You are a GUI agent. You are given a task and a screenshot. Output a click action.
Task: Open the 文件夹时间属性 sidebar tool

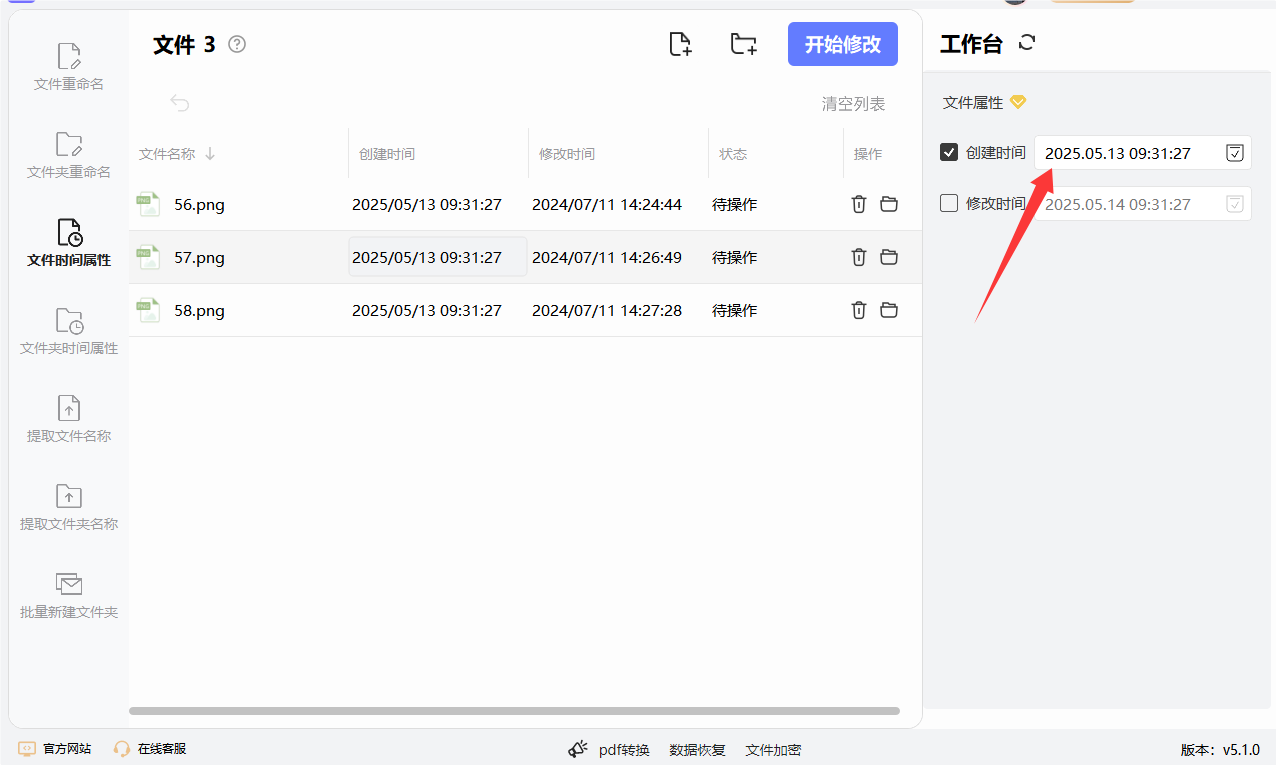[69, 332]
